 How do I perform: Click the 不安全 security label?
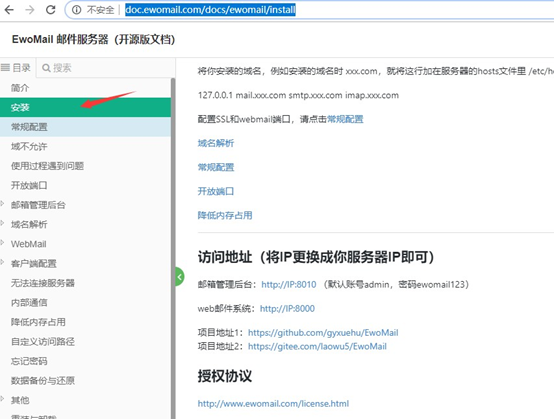click(100, 10)
